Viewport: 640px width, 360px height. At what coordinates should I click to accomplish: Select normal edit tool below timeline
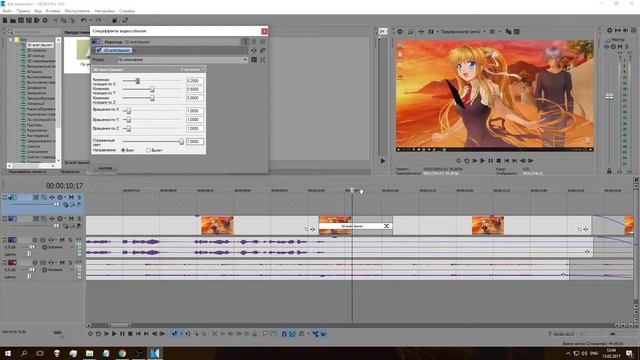(175, 333)
